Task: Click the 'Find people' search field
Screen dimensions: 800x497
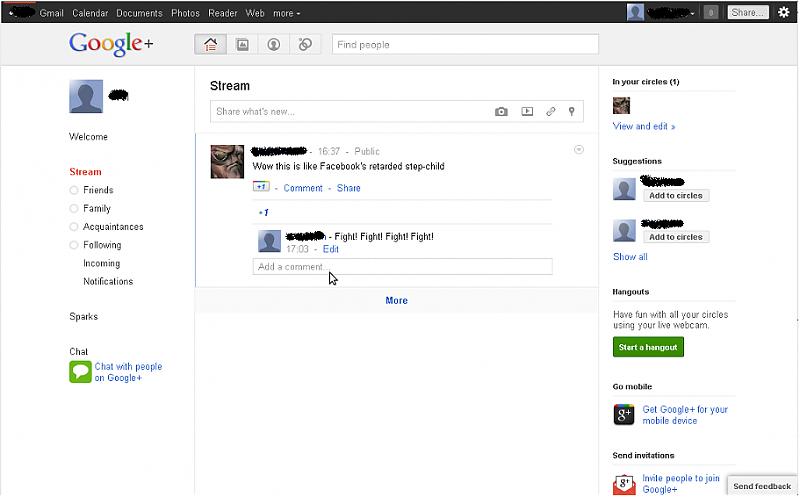Action: (x=465, y=45)
